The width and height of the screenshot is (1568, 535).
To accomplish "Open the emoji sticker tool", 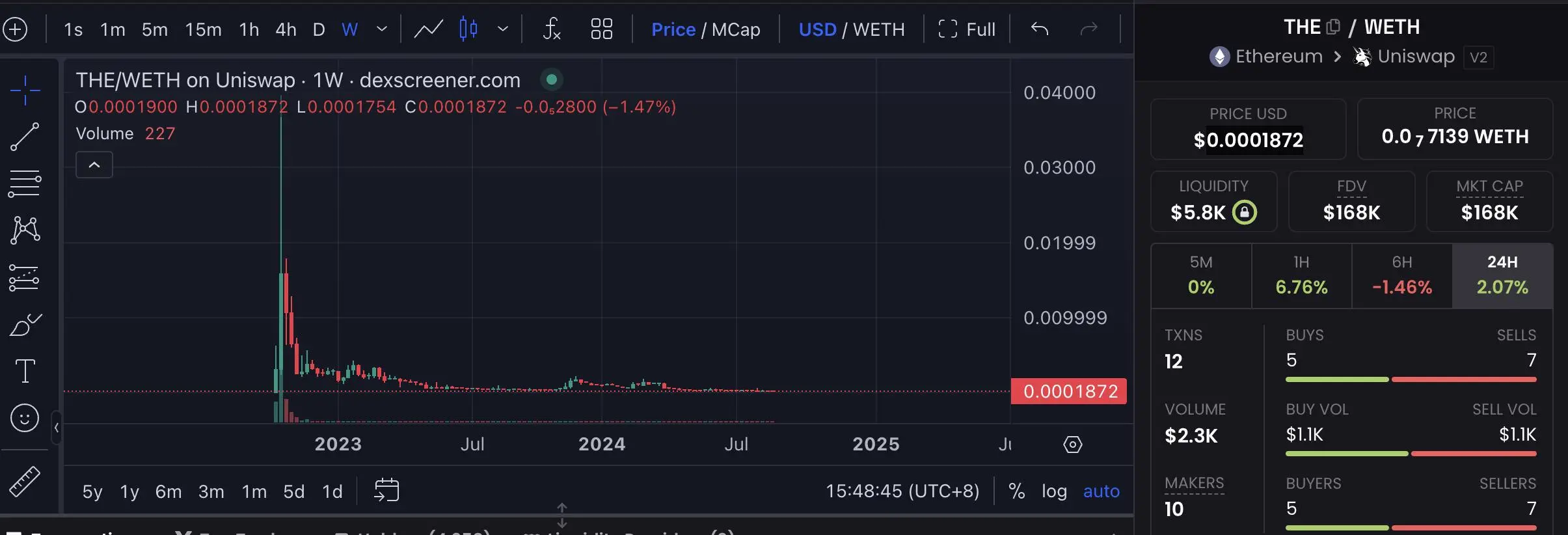I will tap(25, 418).
